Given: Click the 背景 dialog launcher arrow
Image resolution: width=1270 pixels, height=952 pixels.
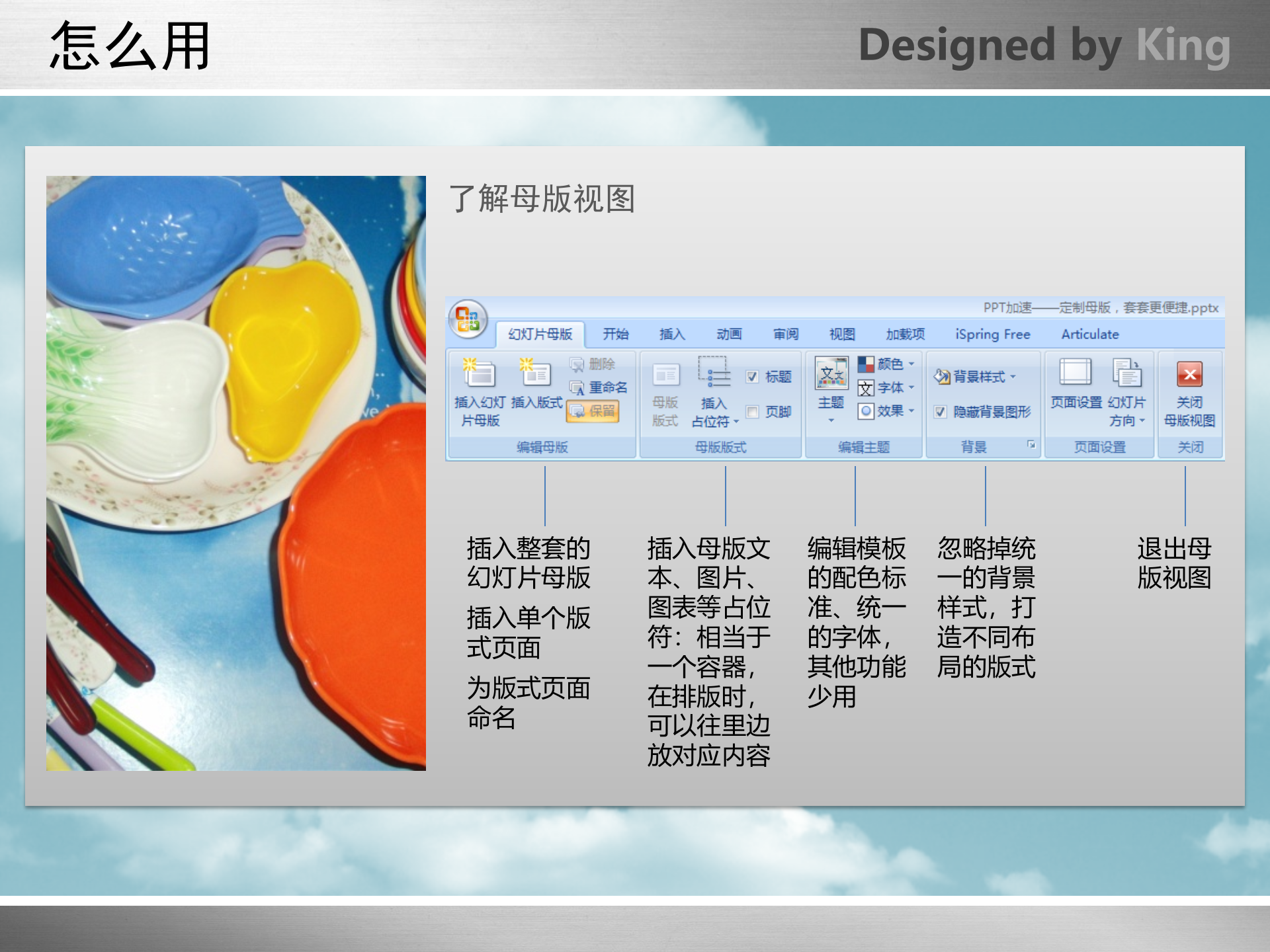Looking at the screenshot, I should 1032,446.
